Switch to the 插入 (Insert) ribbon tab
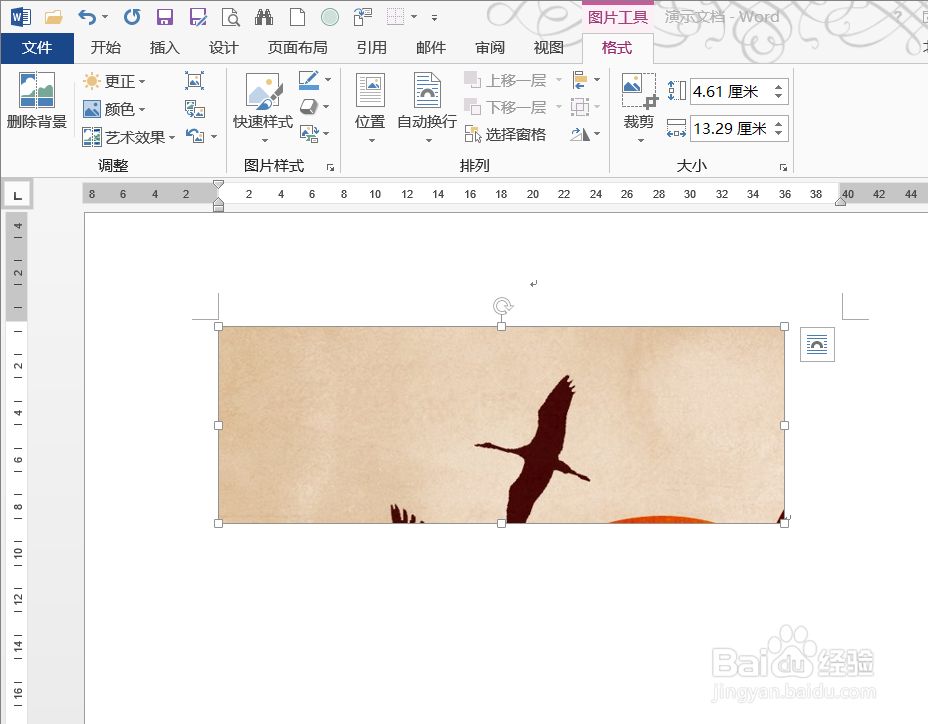928x724 pixels. pos(166,47)
